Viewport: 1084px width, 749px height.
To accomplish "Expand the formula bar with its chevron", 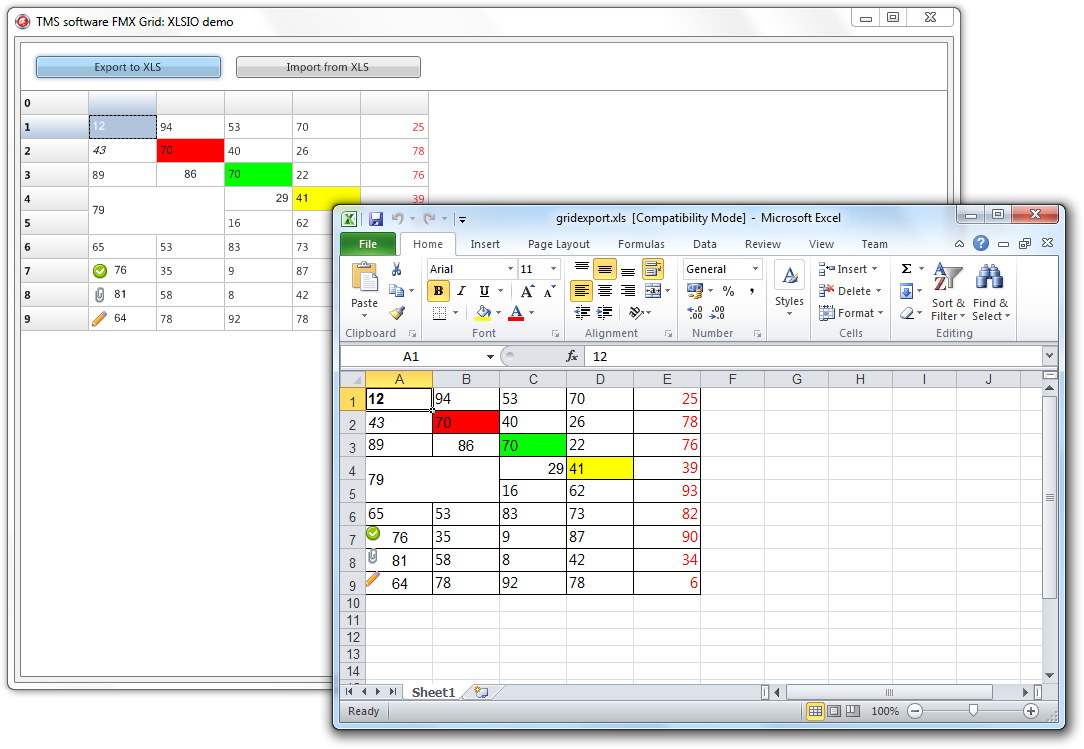I will tap(1049, 355).
